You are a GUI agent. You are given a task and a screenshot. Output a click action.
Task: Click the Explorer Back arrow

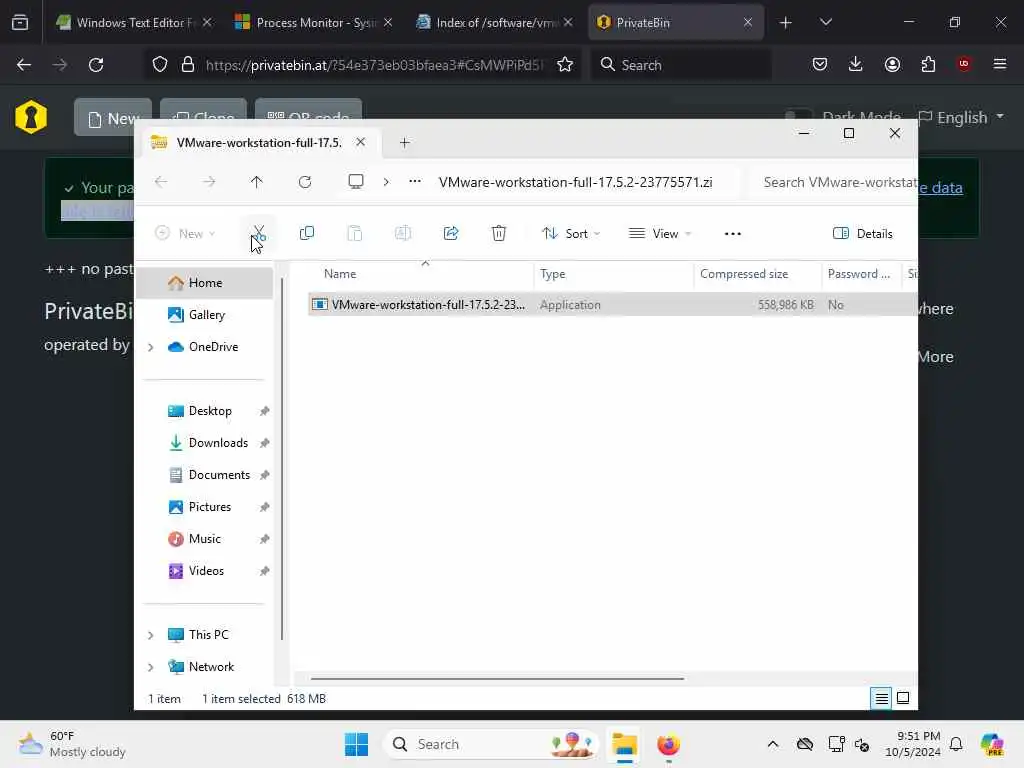point(161,182)
